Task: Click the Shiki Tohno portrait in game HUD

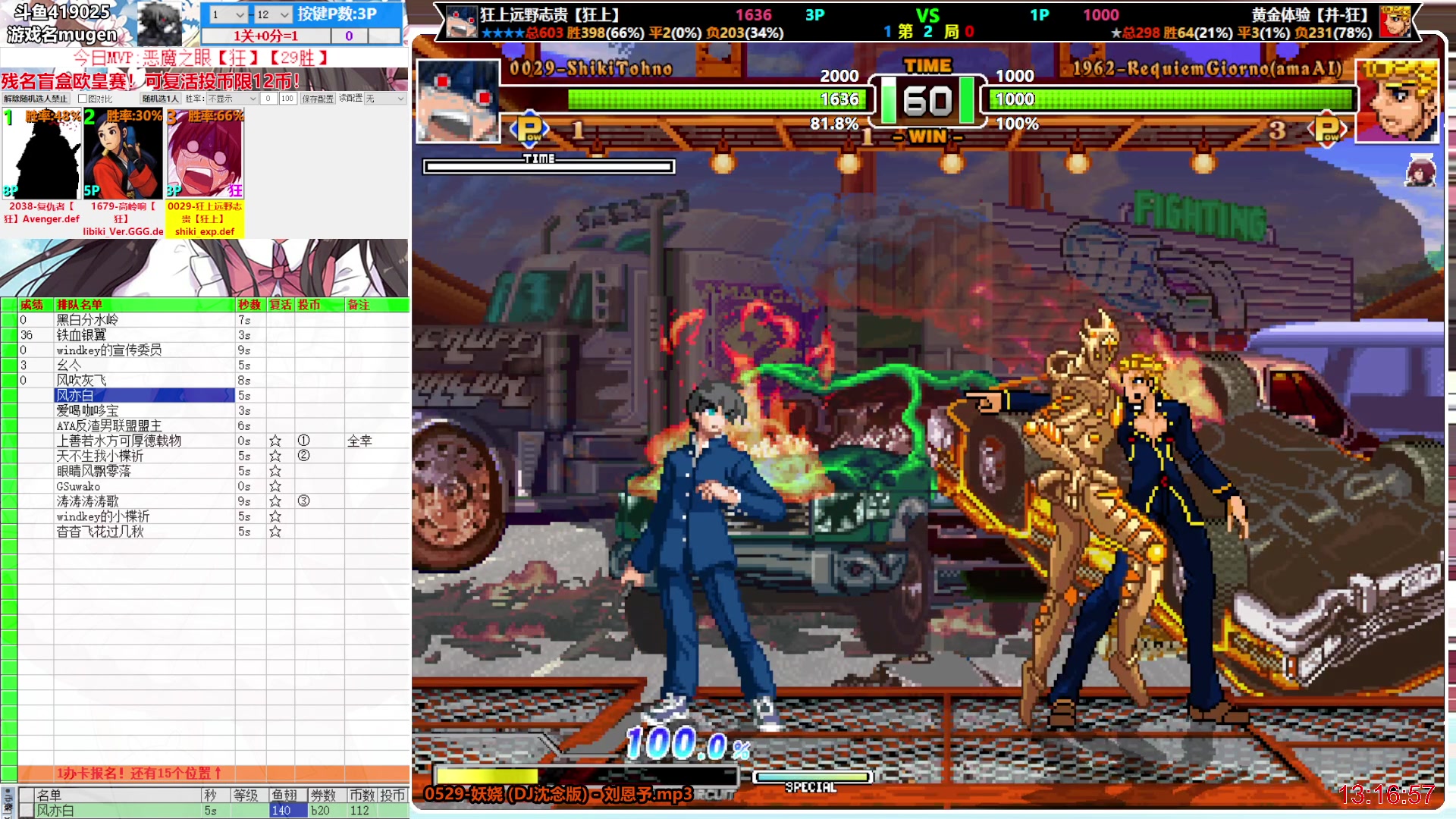Action: [x=458, y=101]
